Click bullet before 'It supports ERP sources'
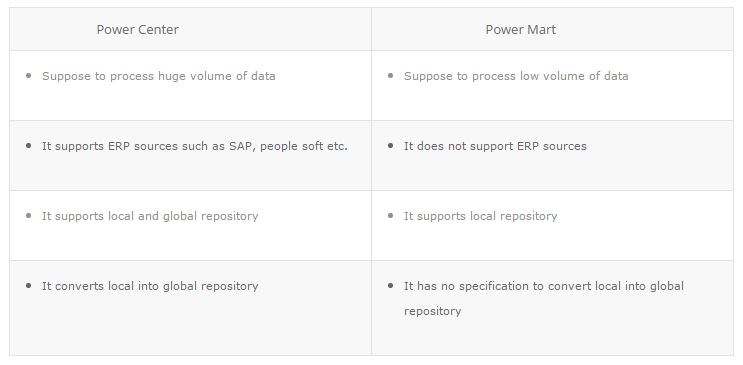The height and width of the screenshot is (365, 743). coord(28,146)
